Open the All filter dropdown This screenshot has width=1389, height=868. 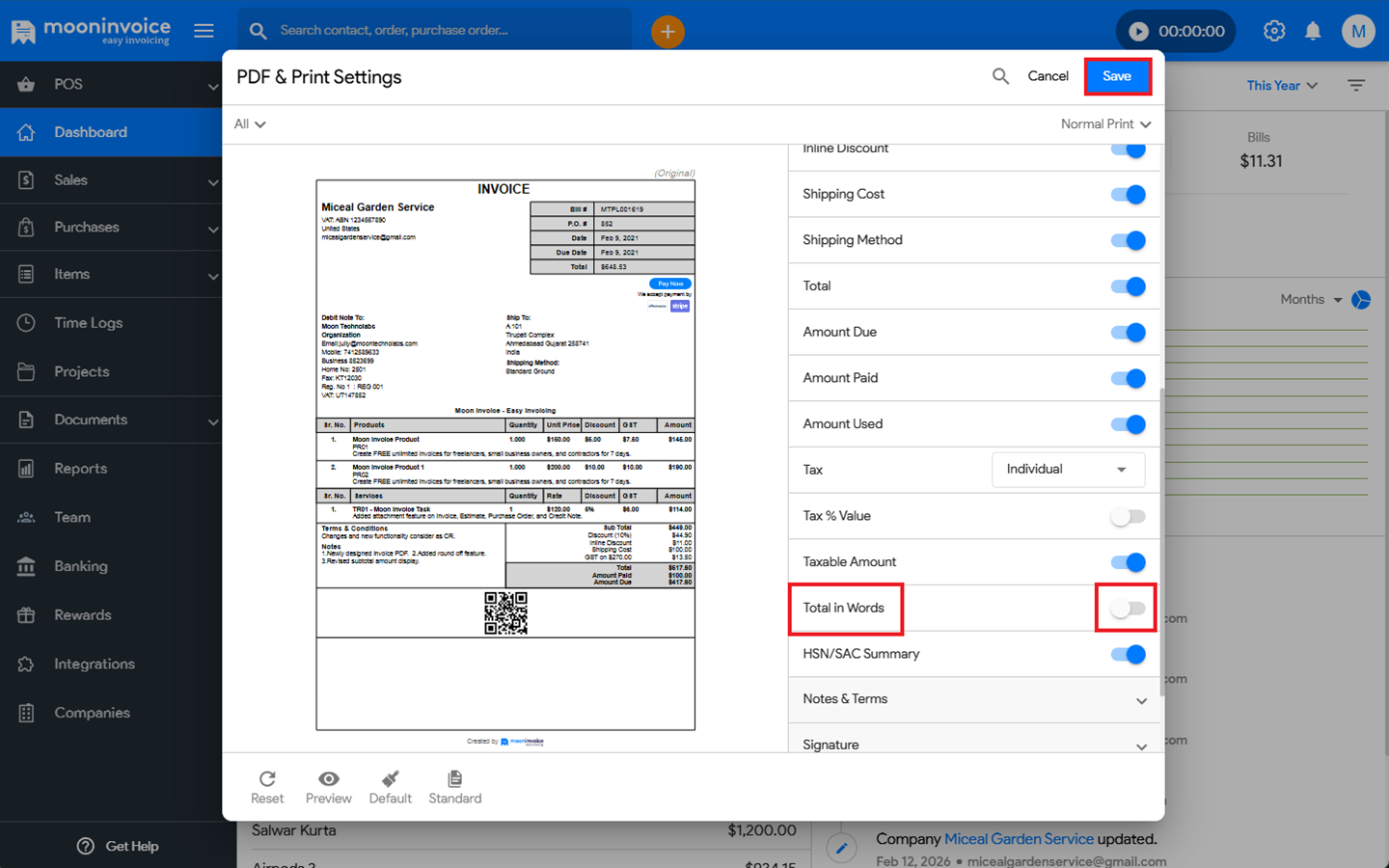pos(250,124)
